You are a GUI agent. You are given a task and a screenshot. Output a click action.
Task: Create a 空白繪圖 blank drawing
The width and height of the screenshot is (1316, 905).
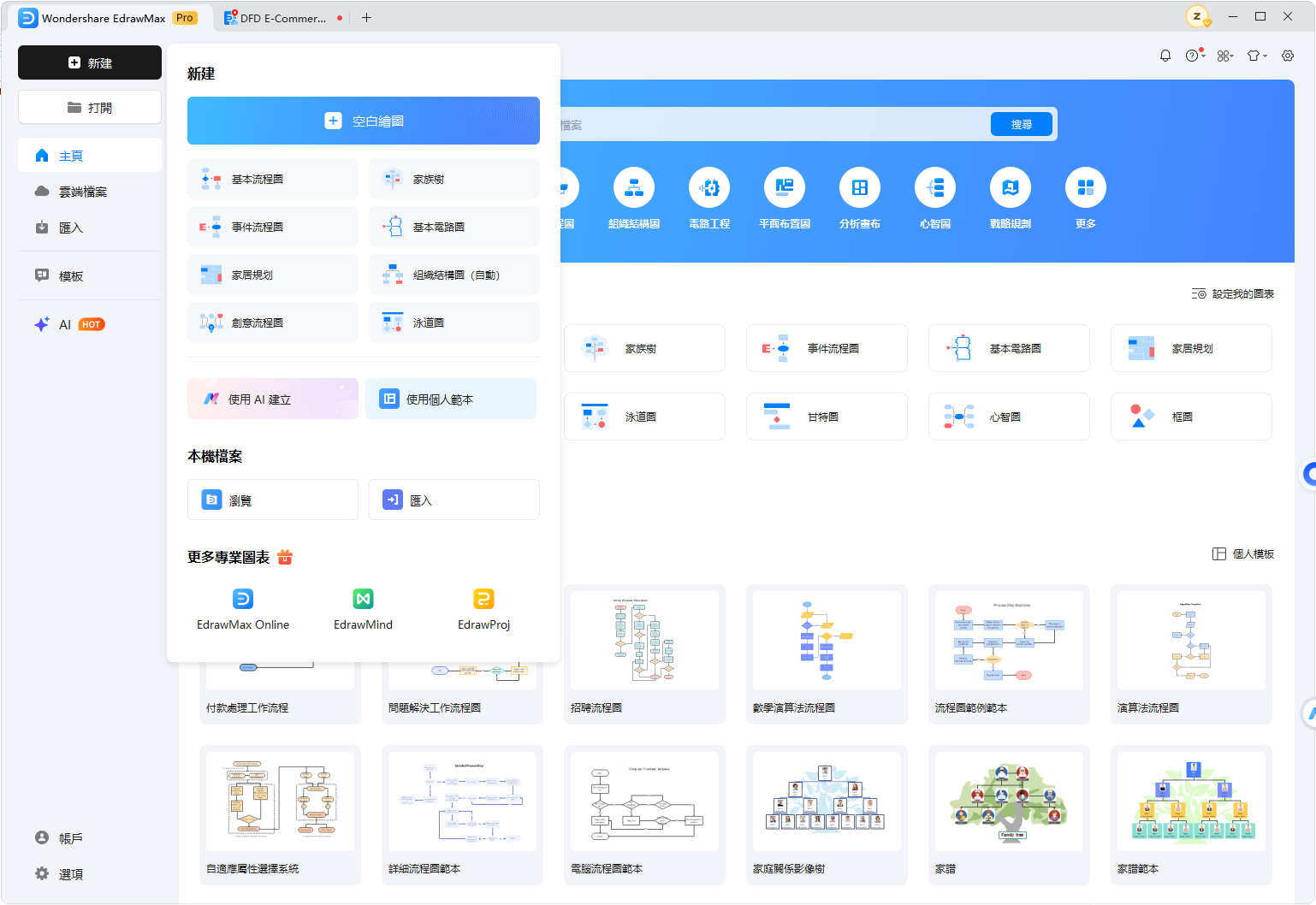(x=364, y=121)
